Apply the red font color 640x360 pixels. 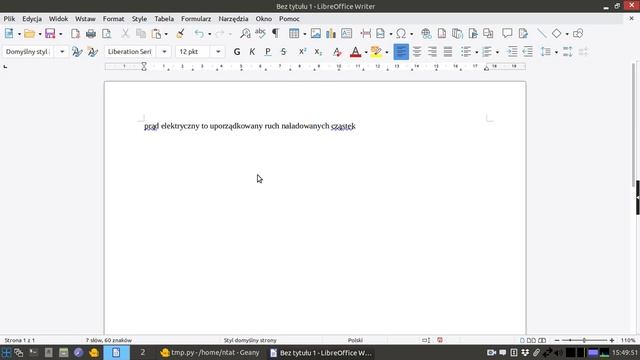[355, 52]
